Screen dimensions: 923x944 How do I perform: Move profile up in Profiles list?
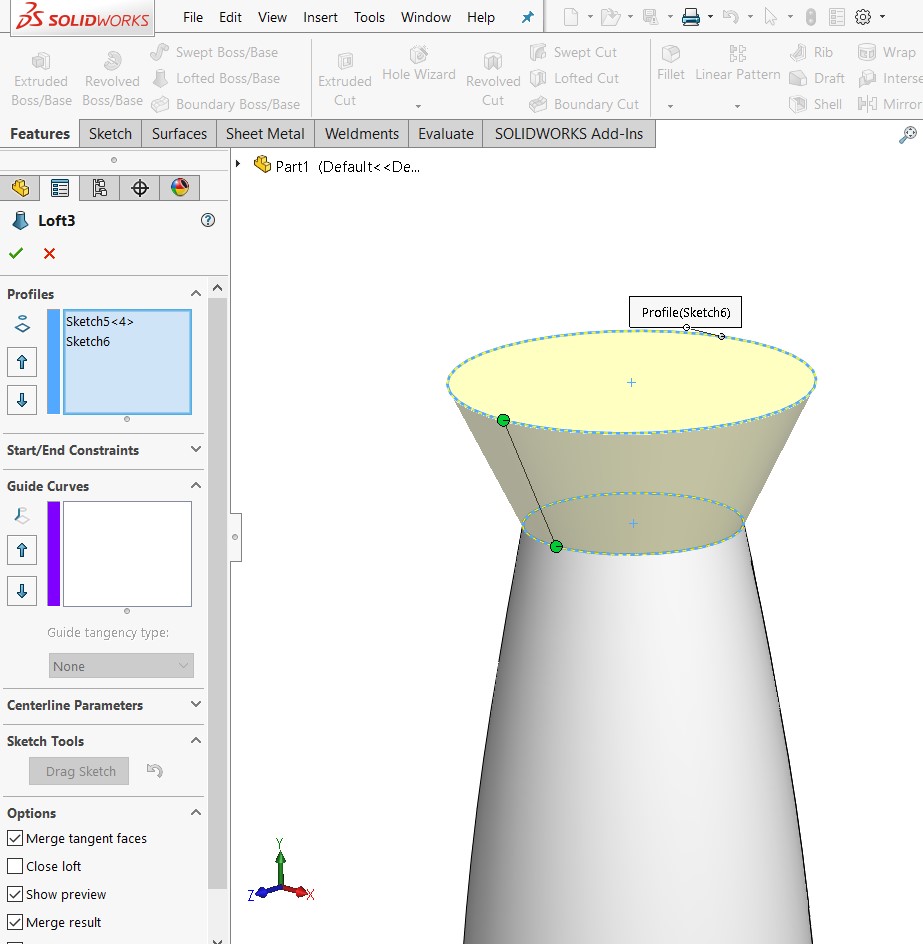[22, 362]
